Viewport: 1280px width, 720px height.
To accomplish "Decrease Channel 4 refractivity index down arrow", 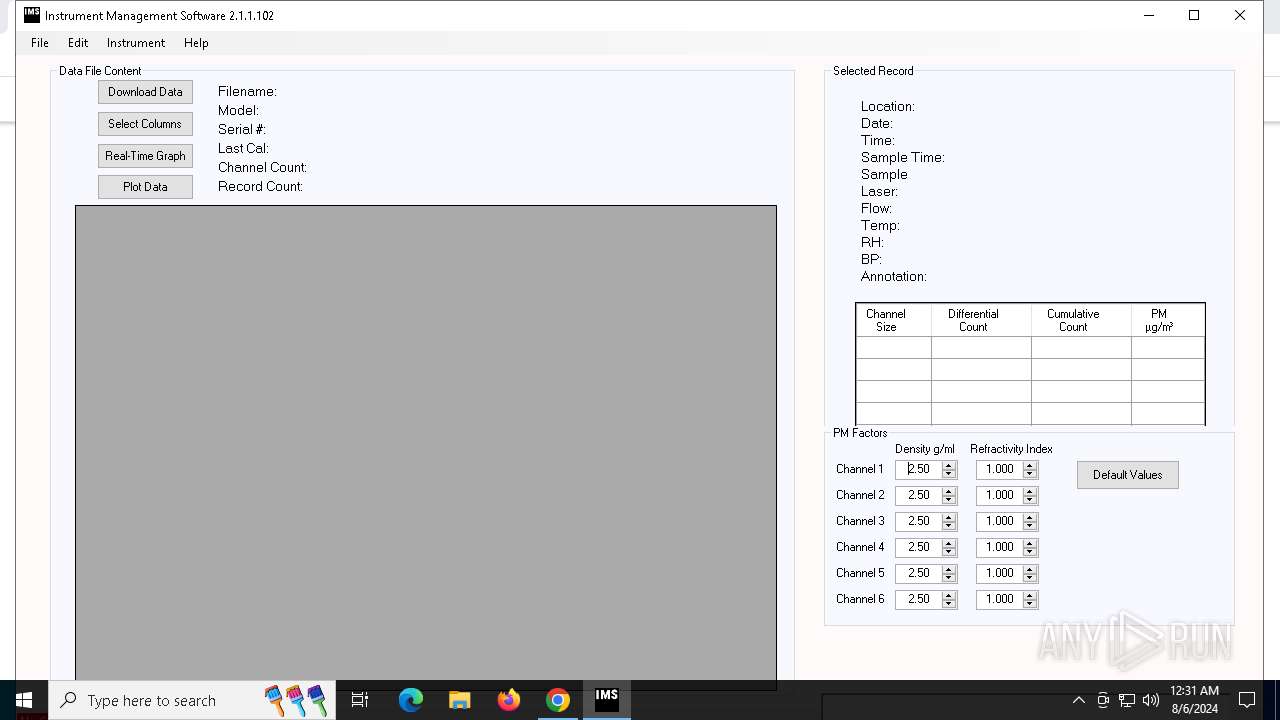I will click(x=1030, y=552).
